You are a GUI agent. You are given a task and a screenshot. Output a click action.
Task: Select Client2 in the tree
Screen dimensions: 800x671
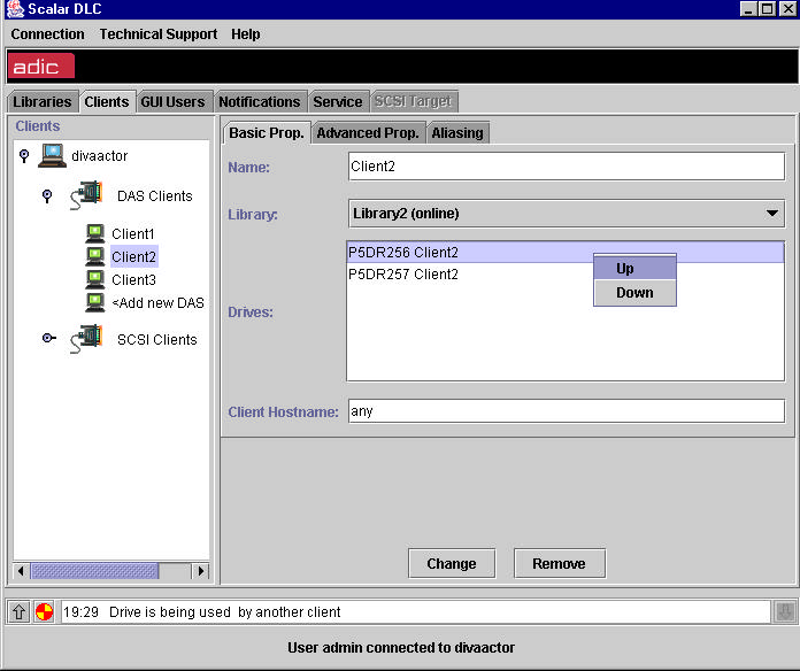point(134,257)
